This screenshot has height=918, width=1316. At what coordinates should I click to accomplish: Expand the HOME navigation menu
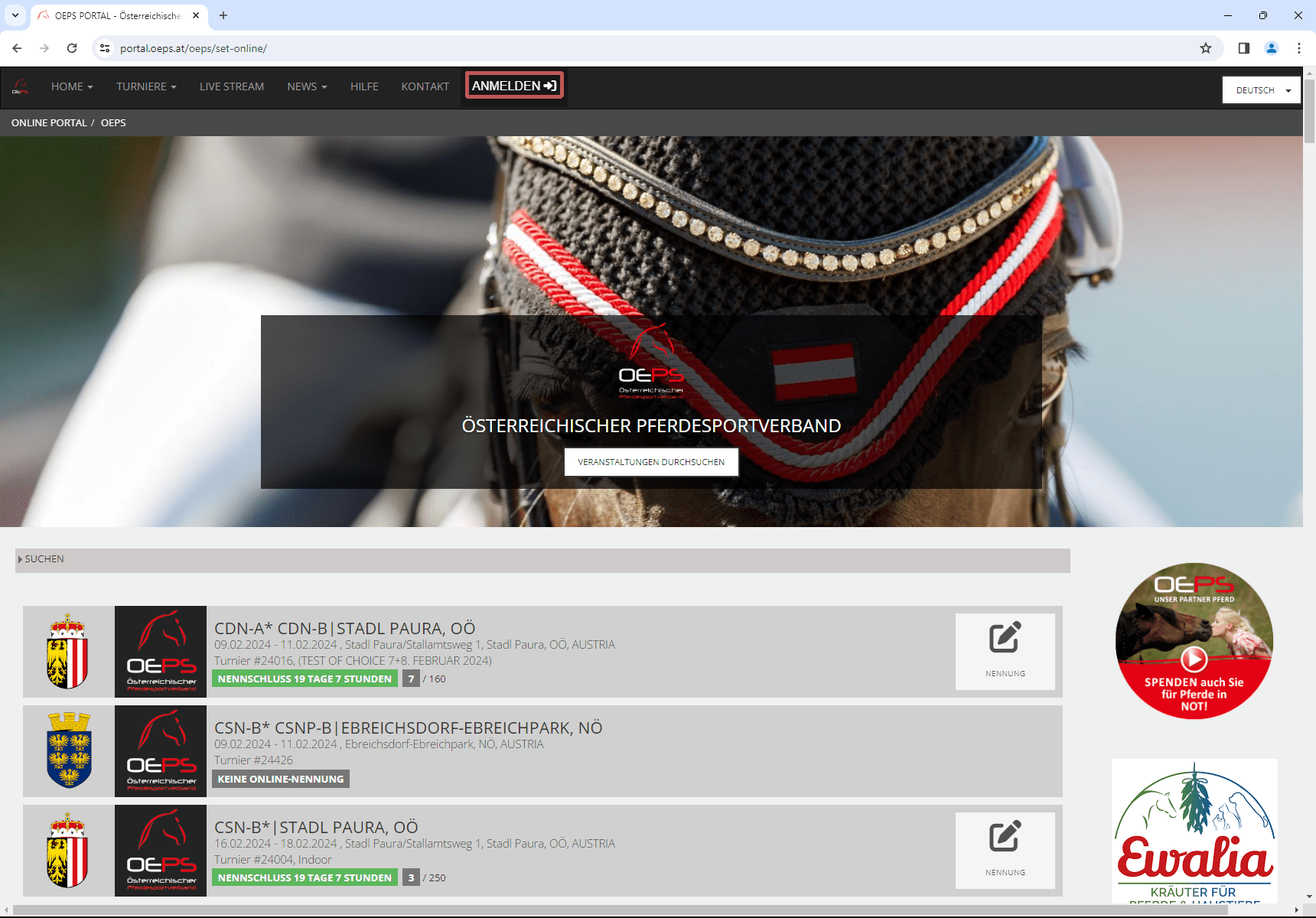tap(72, 86)
